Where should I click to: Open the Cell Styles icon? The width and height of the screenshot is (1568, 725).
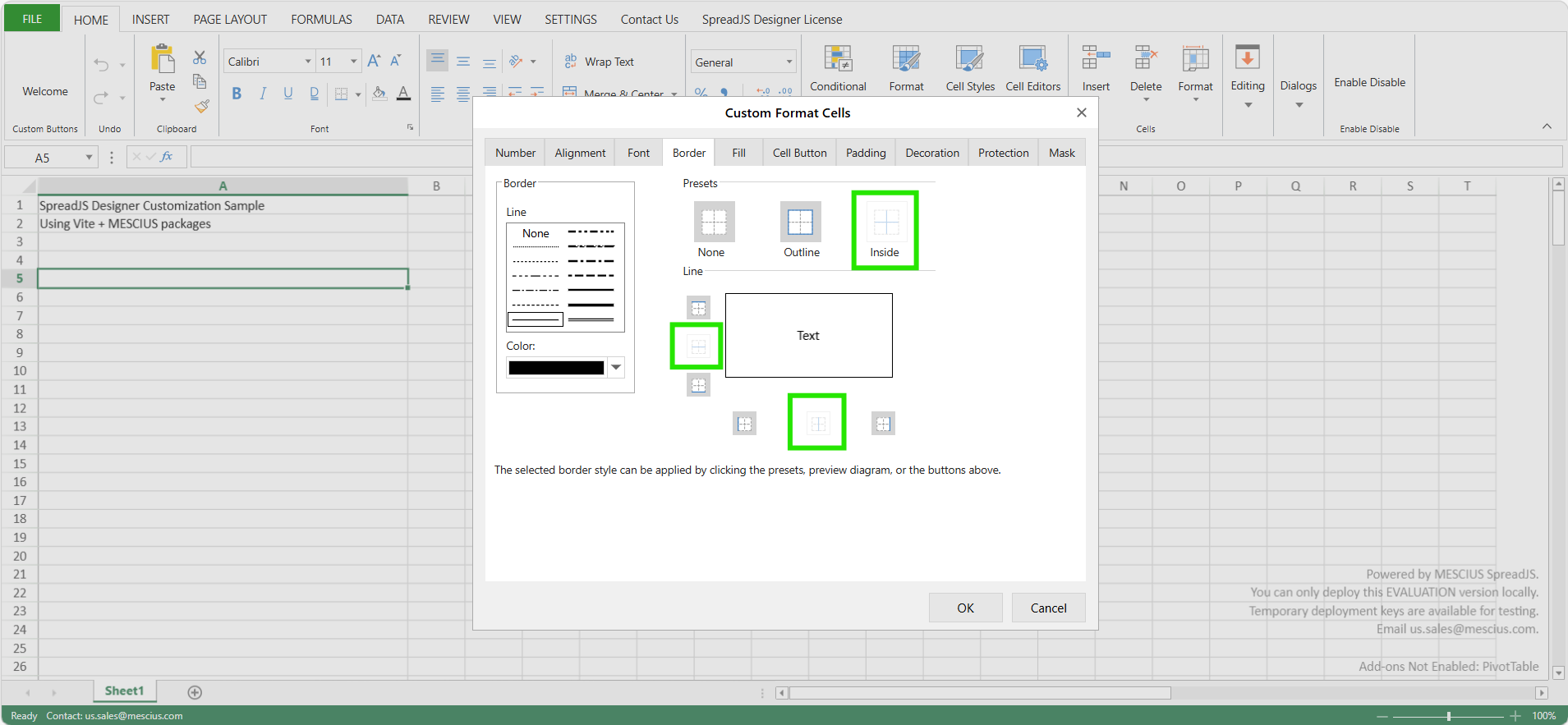tap(970, 58)
